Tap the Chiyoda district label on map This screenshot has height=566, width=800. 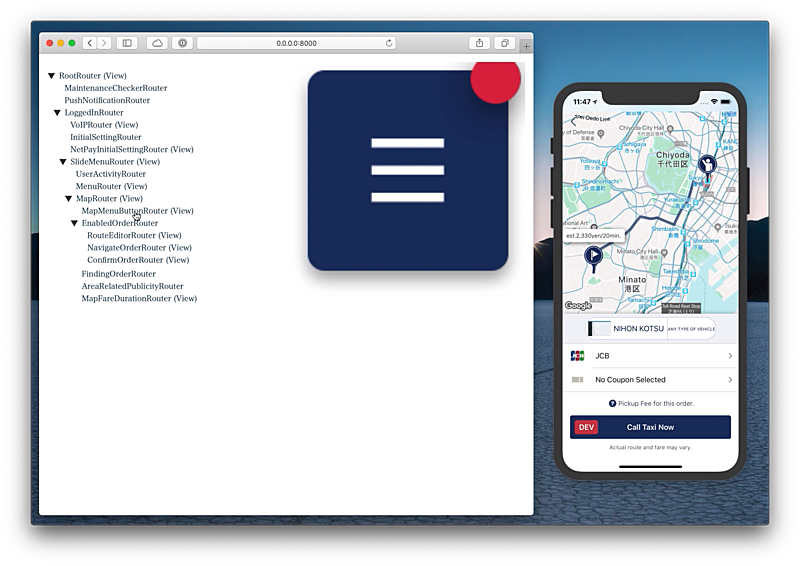tap(672, 159)
